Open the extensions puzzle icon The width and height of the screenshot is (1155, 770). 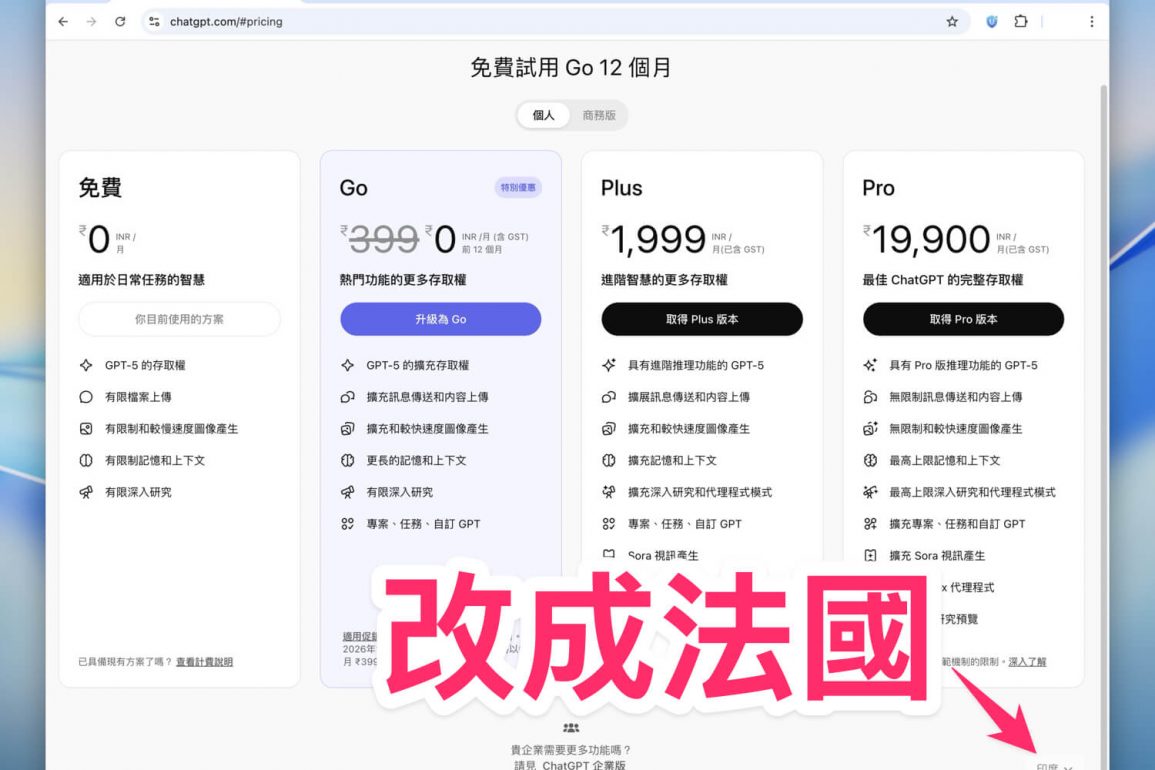[1021, 21]
